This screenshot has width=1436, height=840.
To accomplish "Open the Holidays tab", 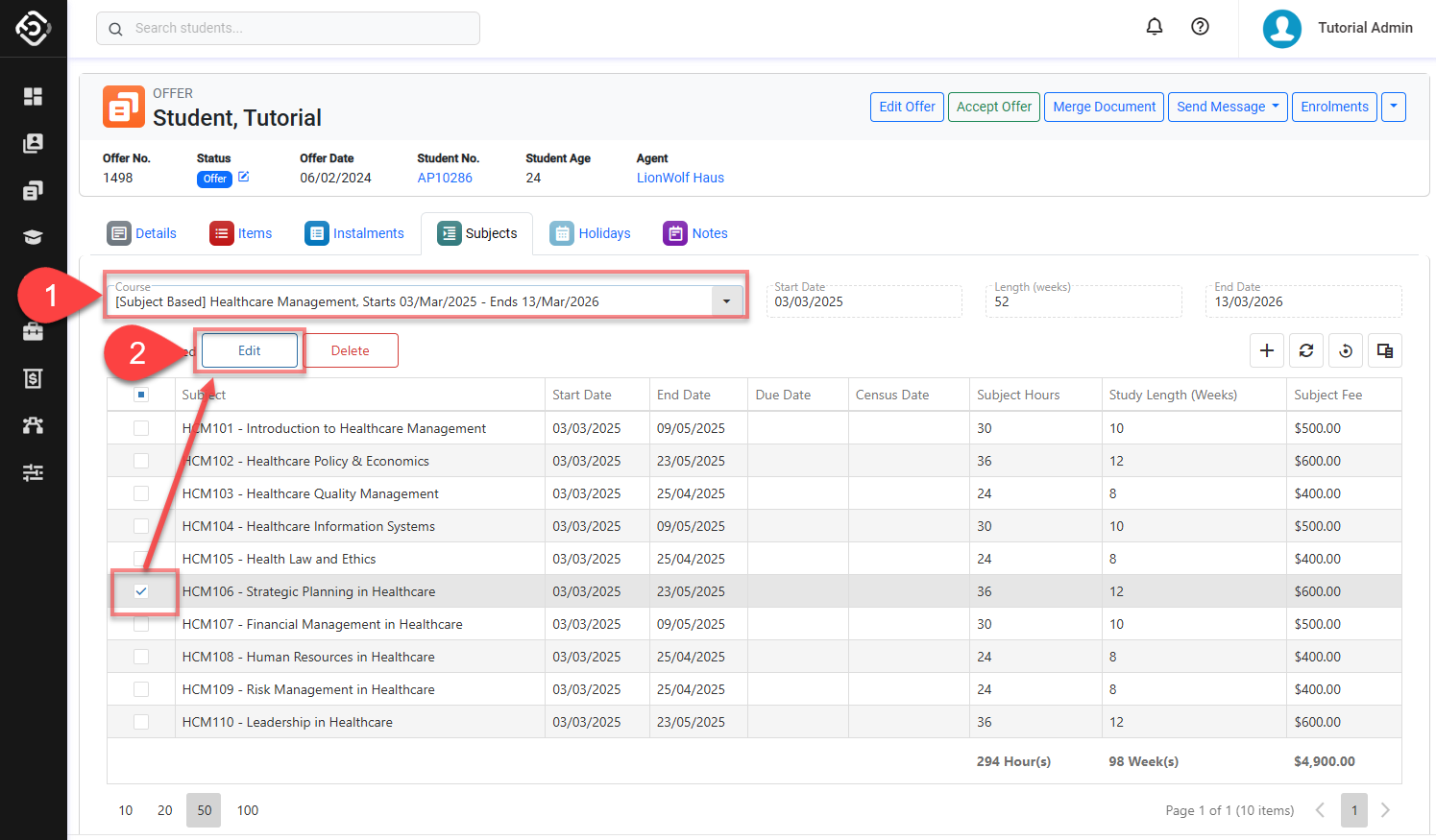I will click(x=591, y=233).
